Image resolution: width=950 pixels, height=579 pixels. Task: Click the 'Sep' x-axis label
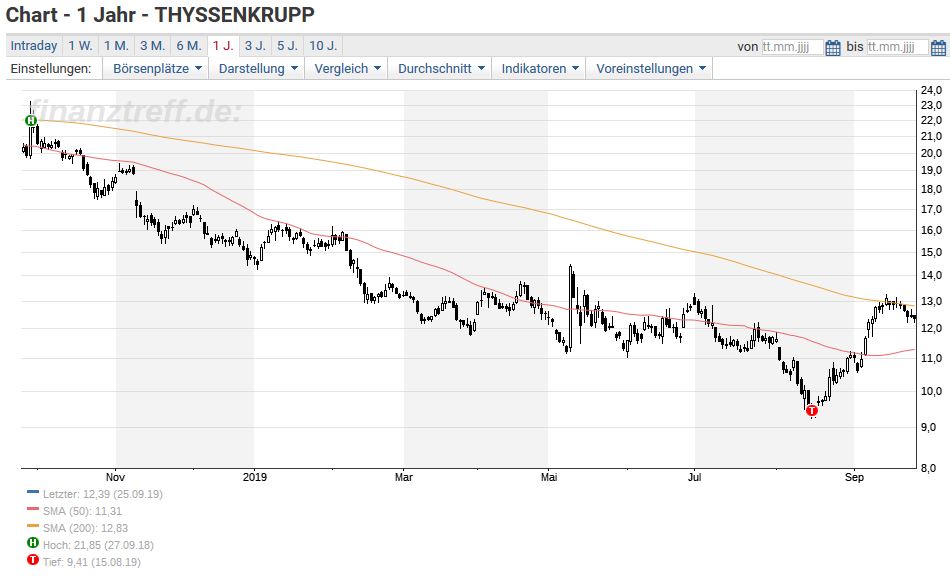(854, 477)
